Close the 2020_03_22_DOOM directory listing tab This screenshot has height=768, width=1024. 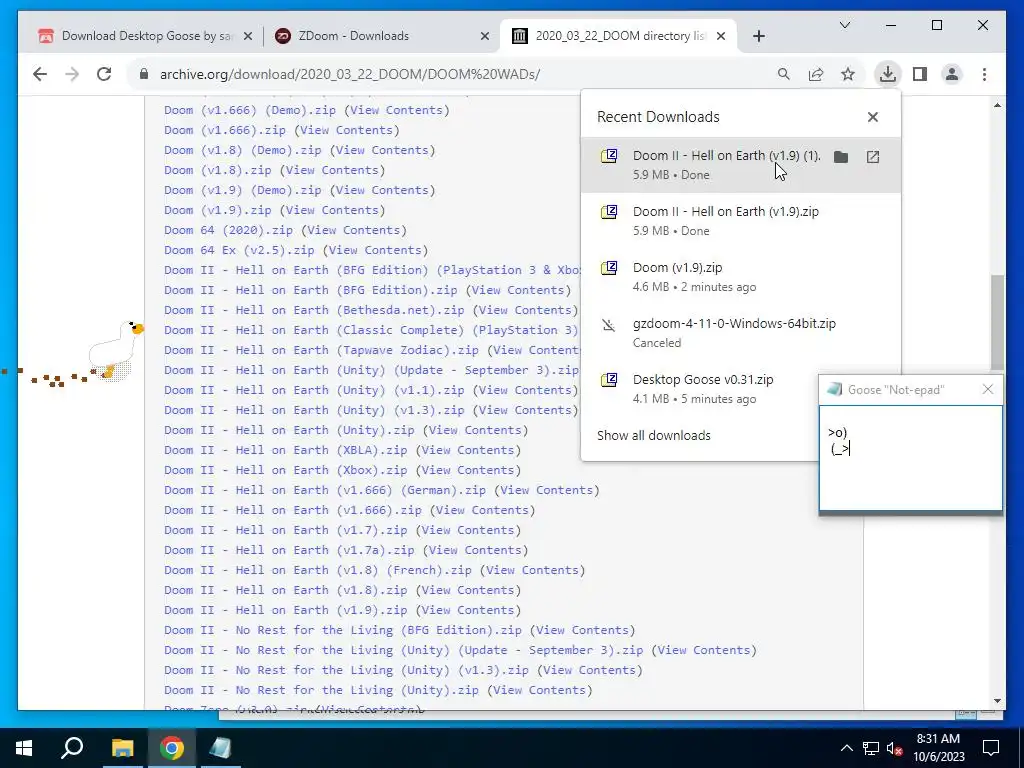721,36
